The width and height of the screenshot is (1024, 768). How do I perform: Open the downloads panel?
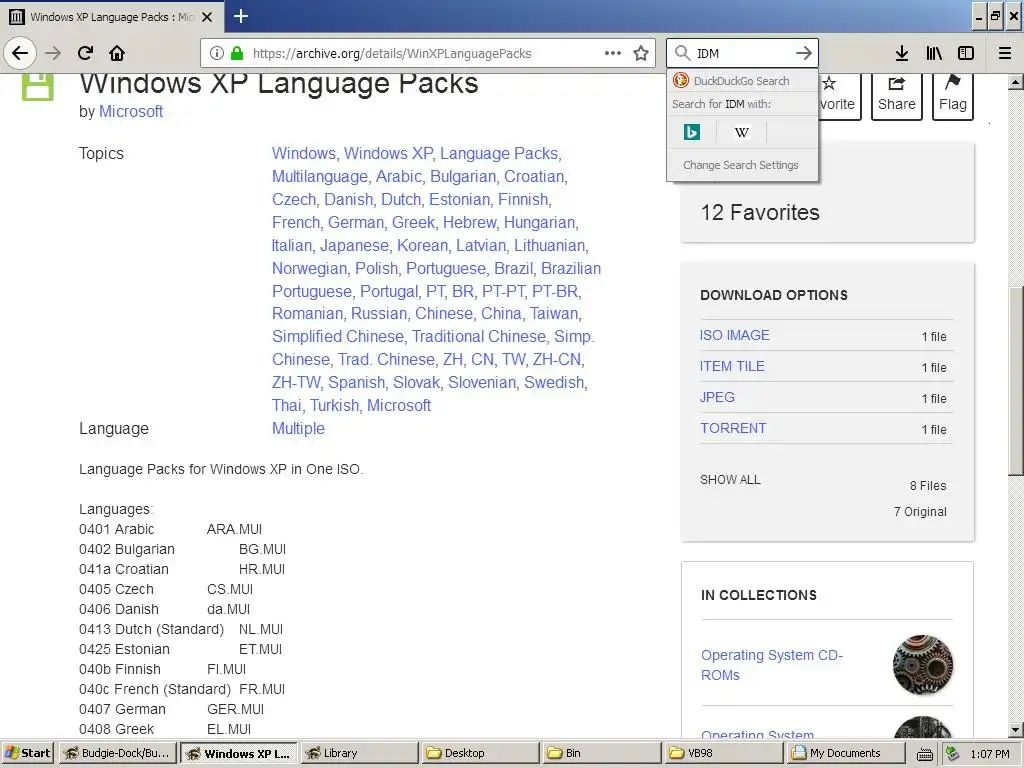[x=902, y=53]
